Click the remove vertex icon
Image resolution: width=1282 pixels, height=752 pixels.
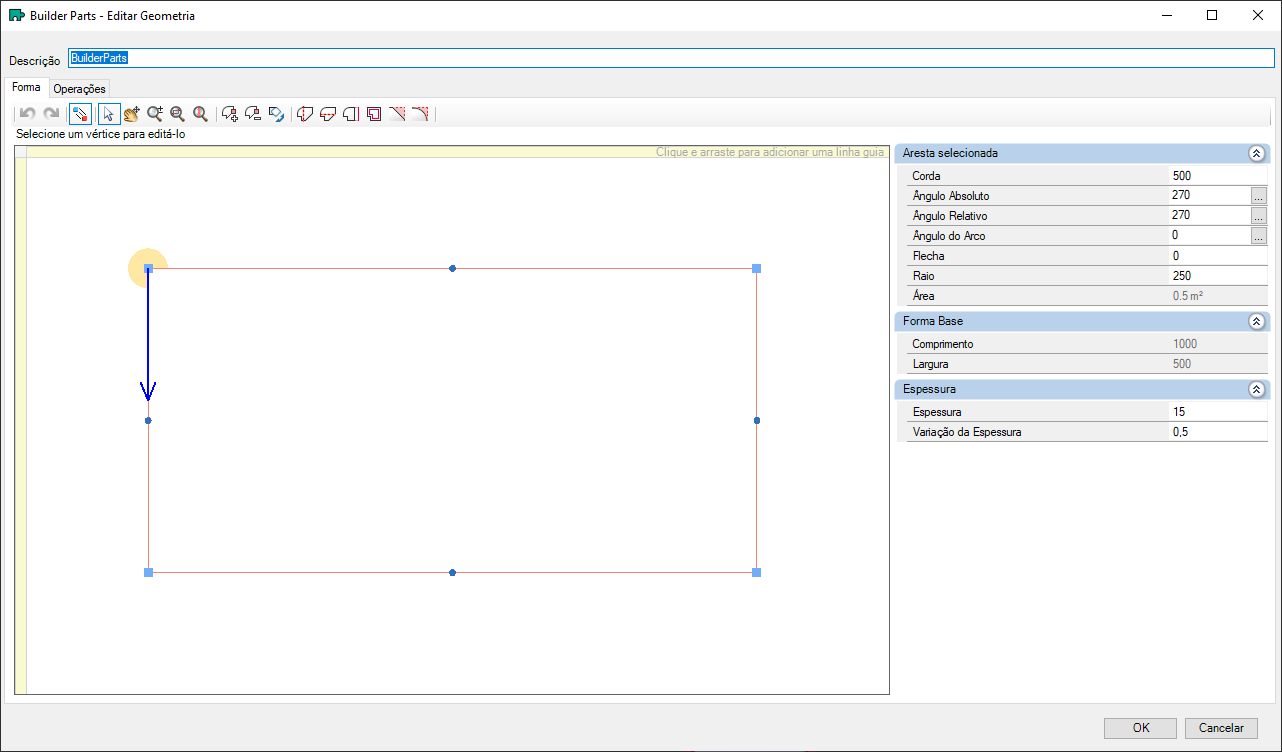click(253, 114)
